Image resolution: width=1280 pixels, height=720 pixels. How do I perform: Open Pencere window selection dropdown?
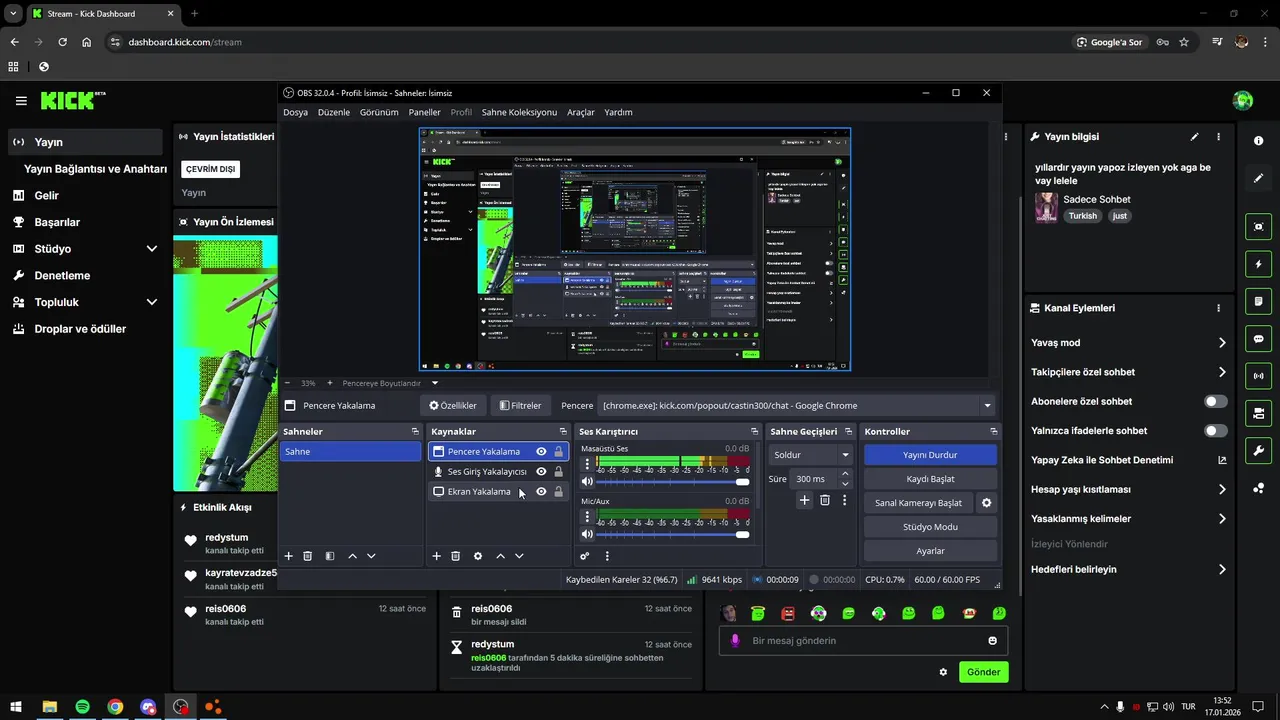(x=797, y=405)
